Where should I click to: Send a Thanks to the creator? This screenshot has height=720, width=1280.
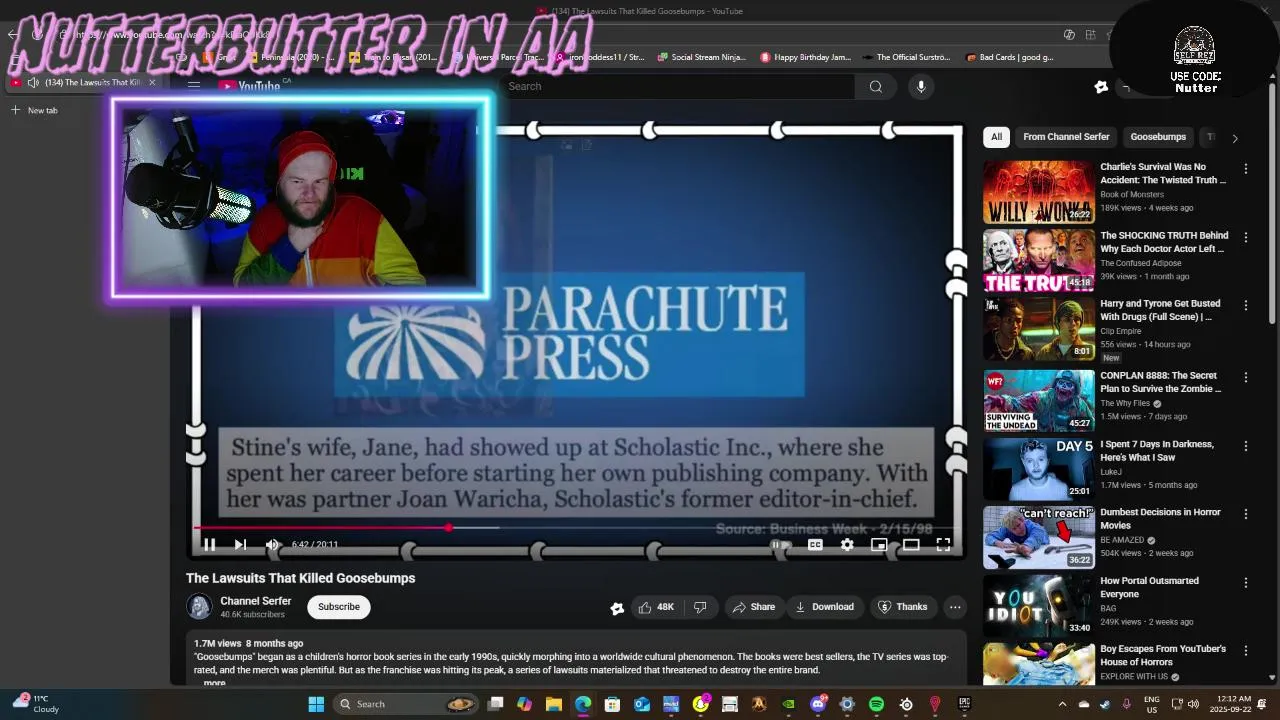[902, 607]
